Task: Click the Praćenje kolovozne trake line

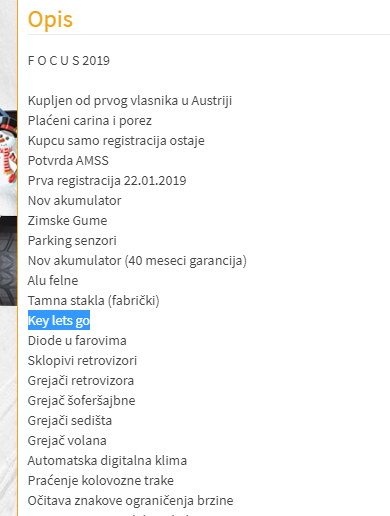Action: coord(101,481)
